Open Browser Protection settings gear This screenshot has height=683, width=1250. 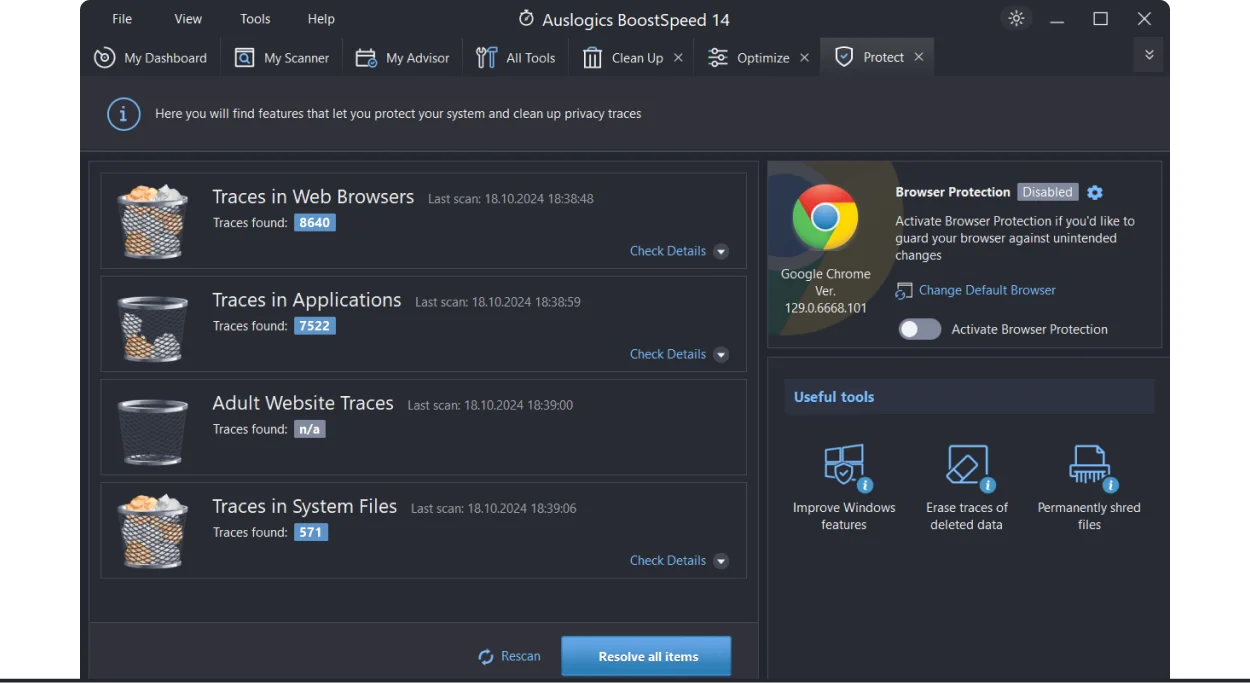[1095, 192]
